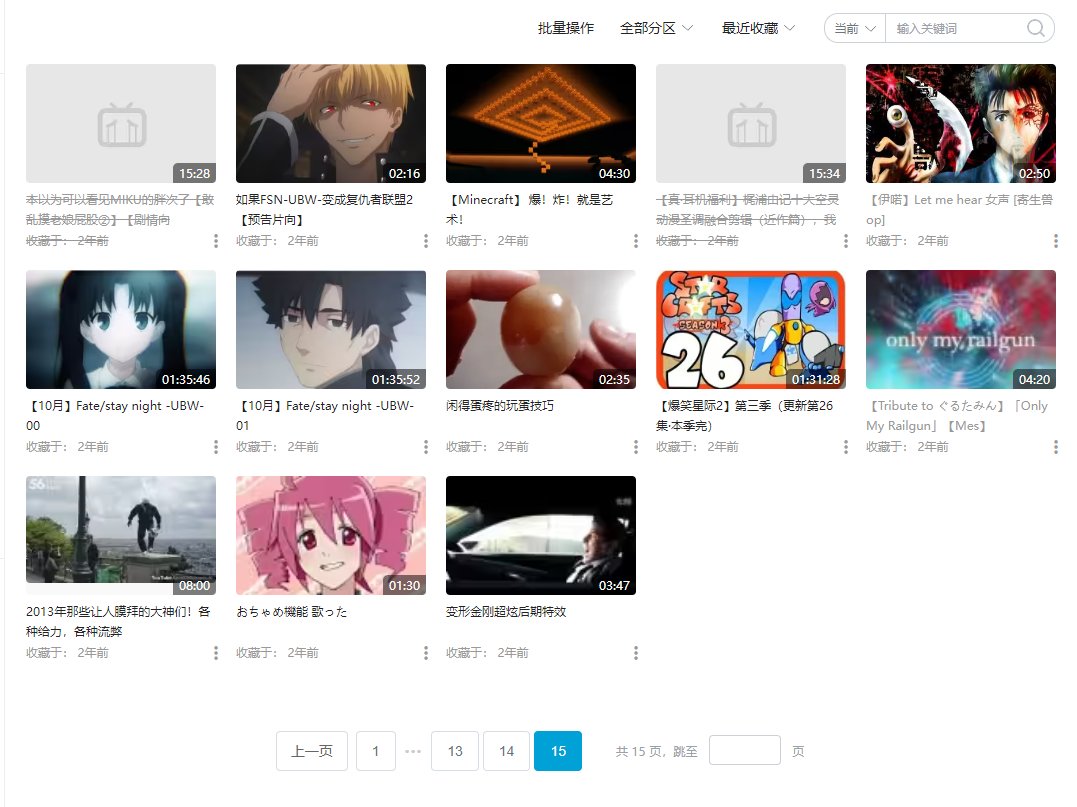
Task: Open more options for 2013年大神们 video
Action: (x=216, y=652)
